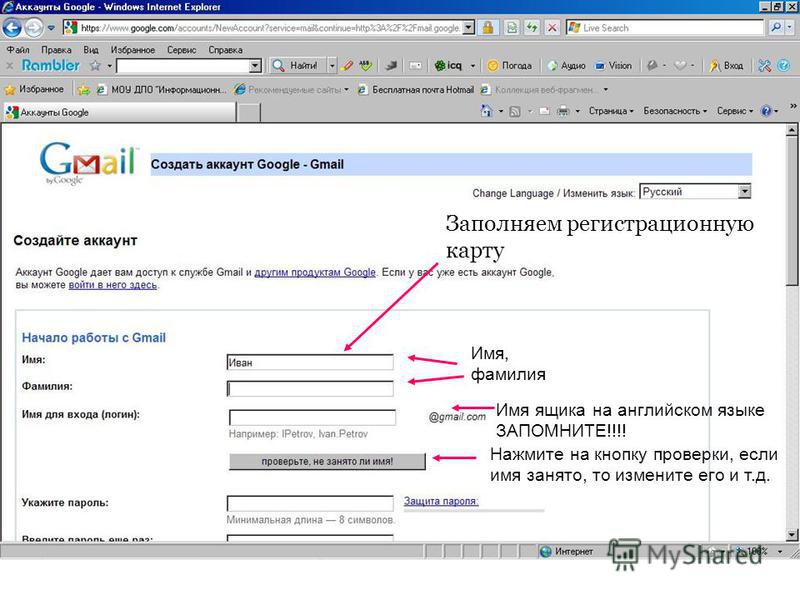
Task: Follow the войти в него здесь link
Action: (x=113, y=285)
